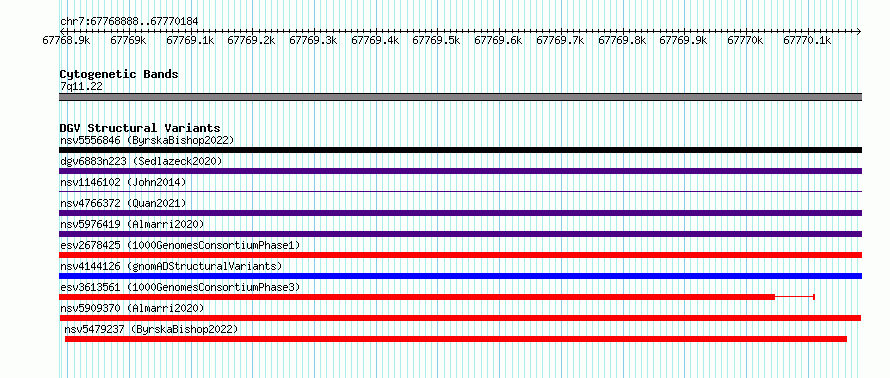Click the nsv1146102 (John2014) label

point(123,182)
